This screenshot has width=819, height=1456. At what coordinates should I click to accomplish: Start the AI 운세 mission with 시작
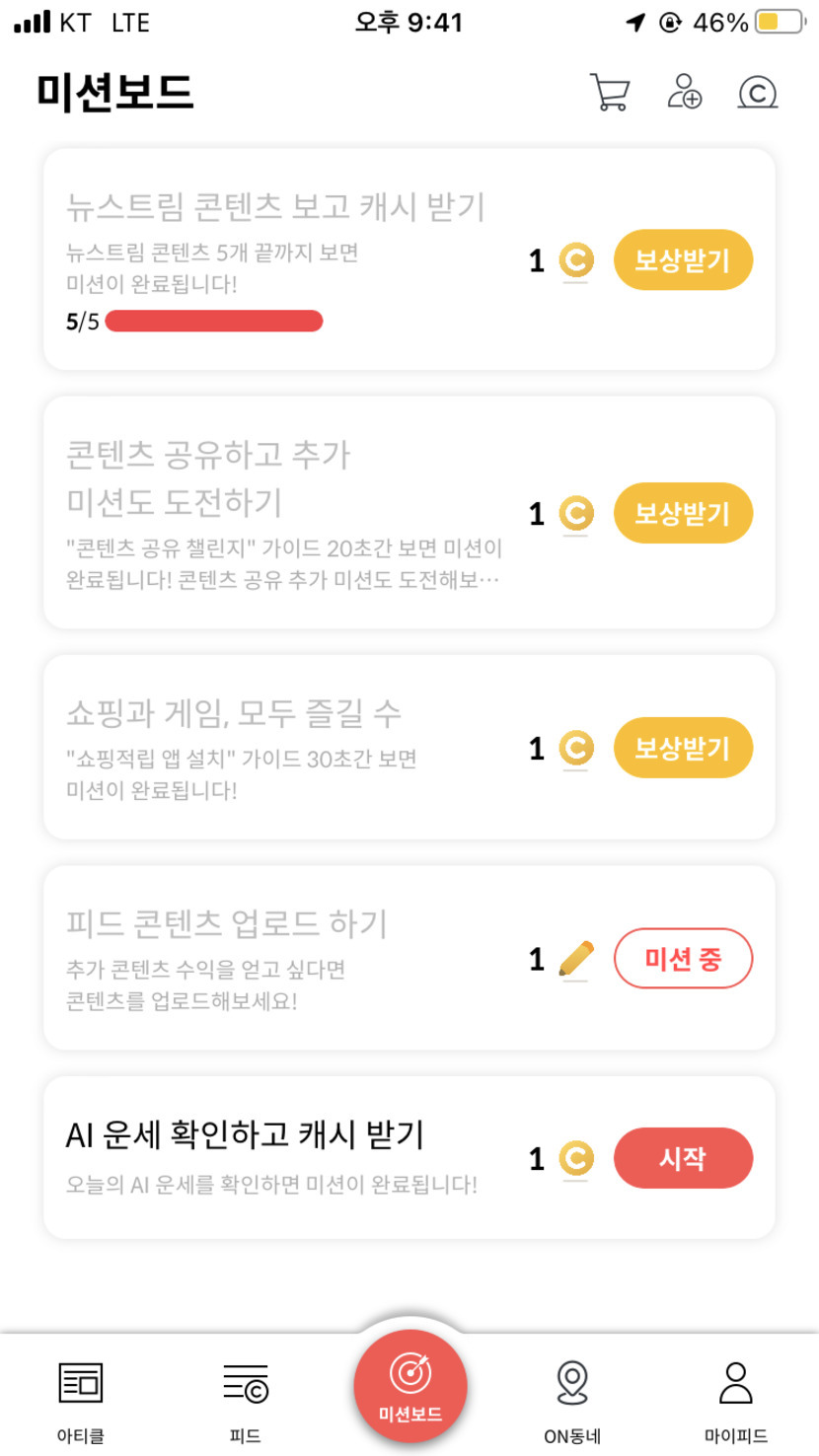tap(683, 1158)
